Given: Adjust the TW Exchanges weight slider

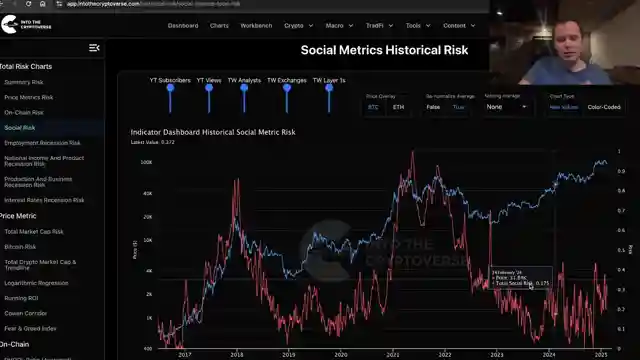Looking at the screenshot, I should point(287,88).
